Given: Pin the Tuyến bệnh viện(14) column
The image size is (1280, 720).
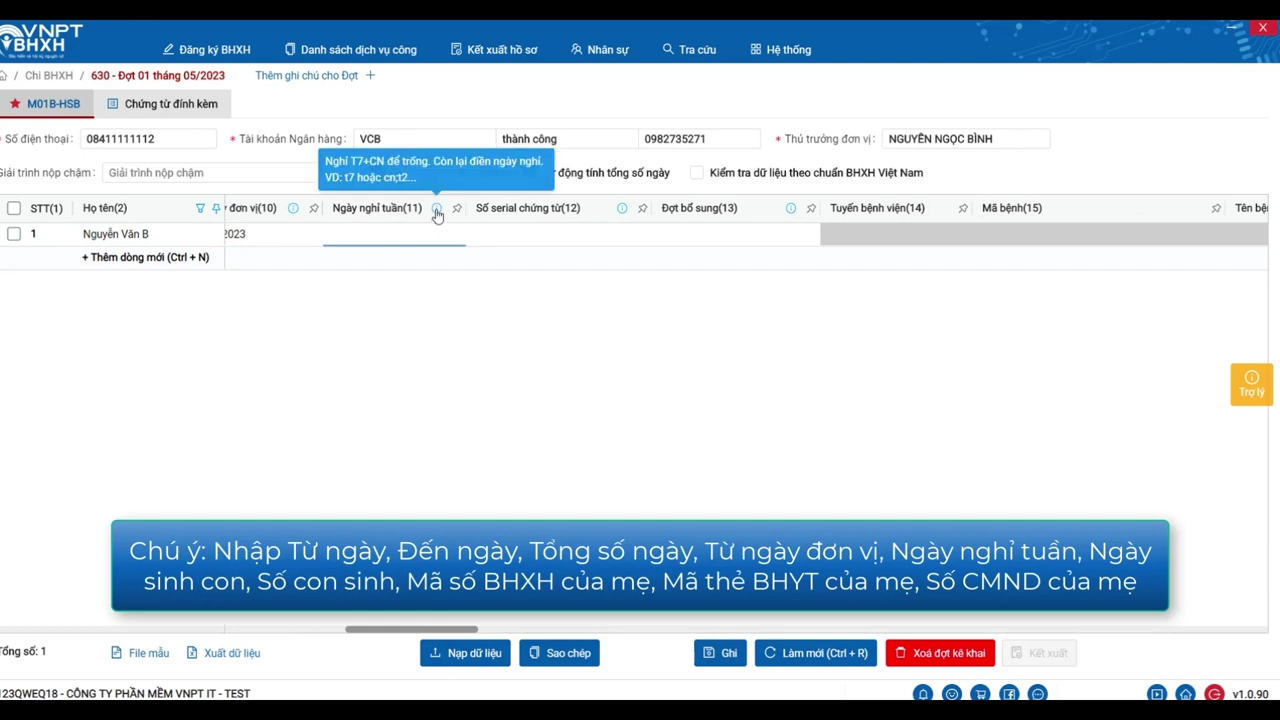Looking at the screenshot, I should pyautogui.click(x=963, y=208).
